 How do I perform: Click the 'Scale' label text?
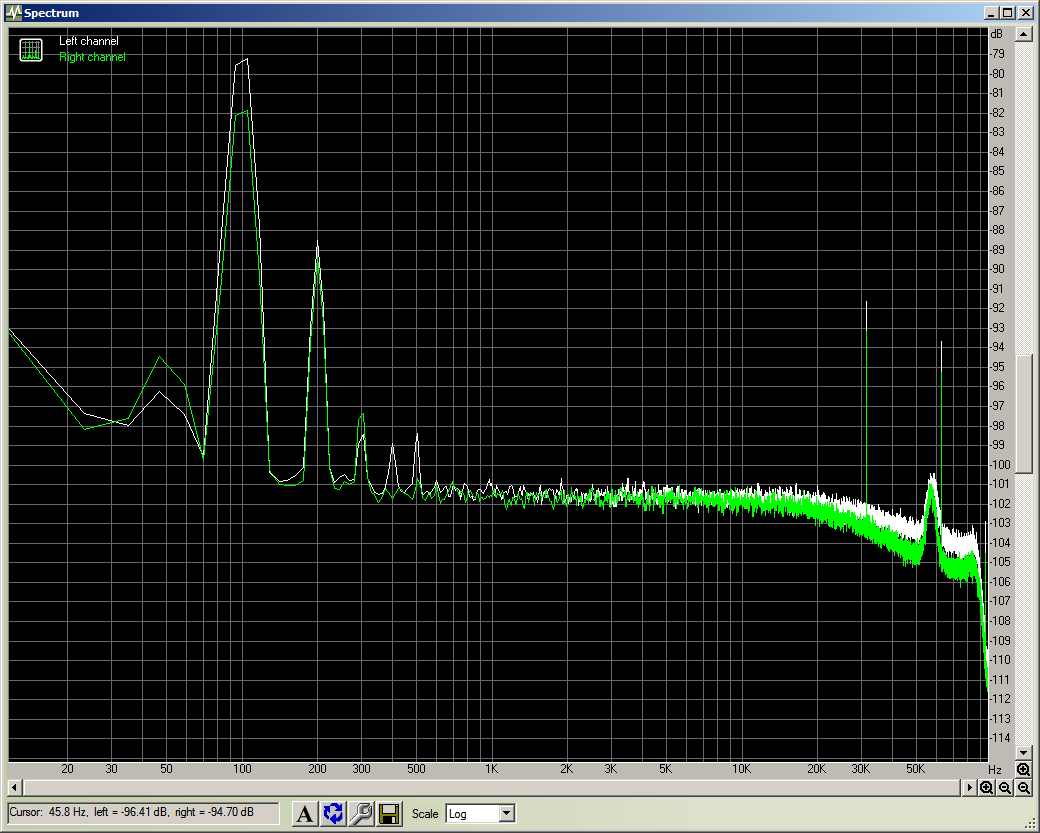(x=424, y=814)
